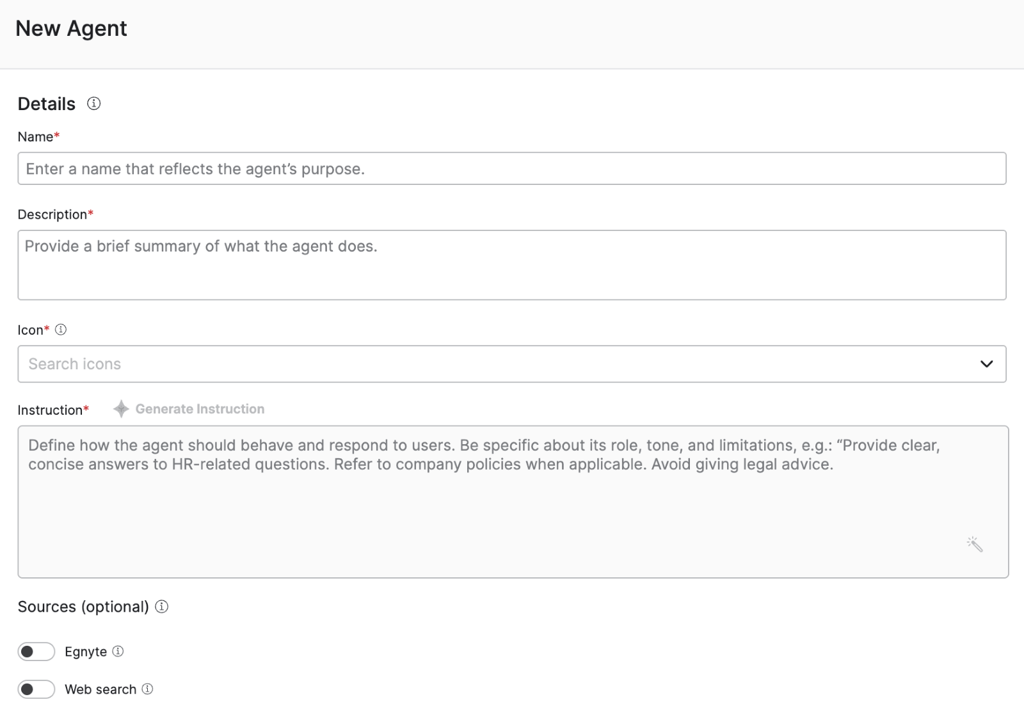Click the info icon next to Icon label

61,329
